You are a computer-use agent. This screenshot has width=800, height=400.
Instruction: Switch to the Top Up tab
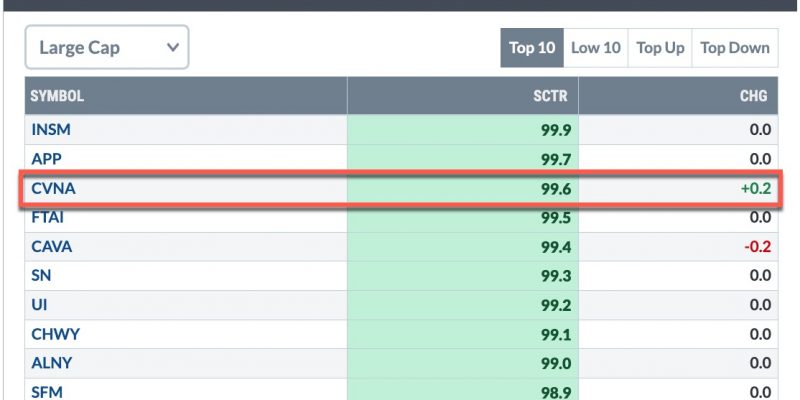click(x=660, y=48)
